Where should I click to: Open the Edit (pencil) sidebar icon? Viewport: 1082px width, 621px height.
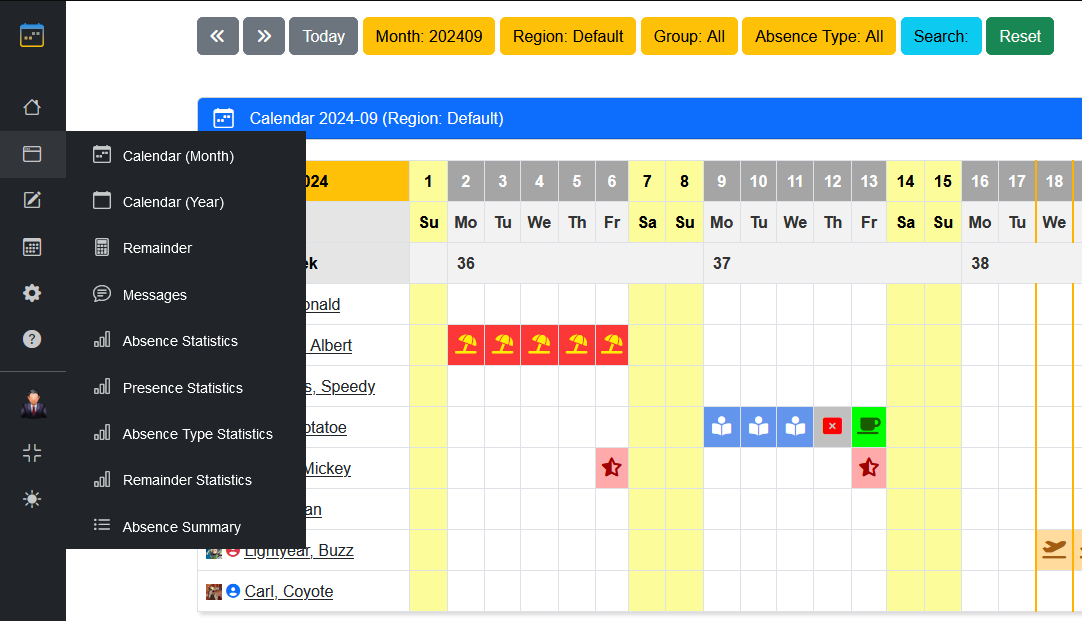(x=32, y=200)
